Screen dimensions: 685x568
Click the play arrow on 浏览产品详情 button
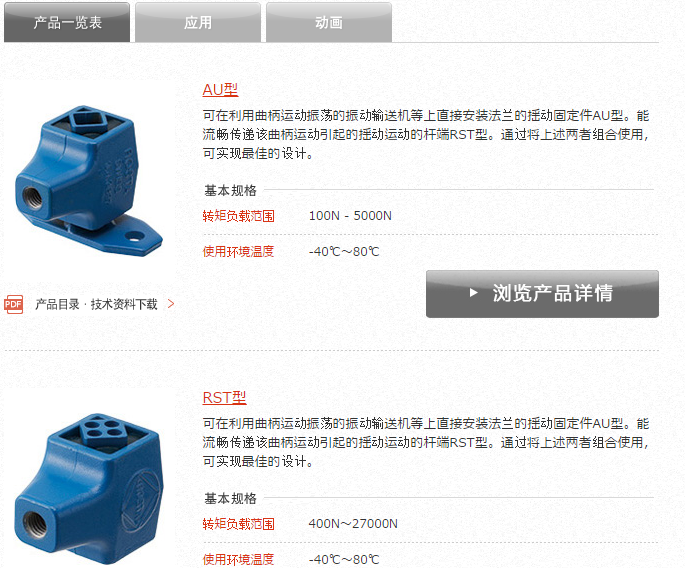[473, 293]
